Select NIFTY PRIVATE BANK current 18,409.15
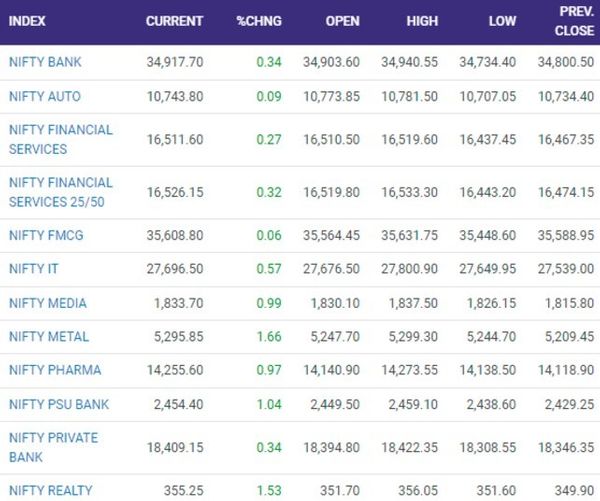This screenshot has height=501, width=600. click(x=175, y=447)
